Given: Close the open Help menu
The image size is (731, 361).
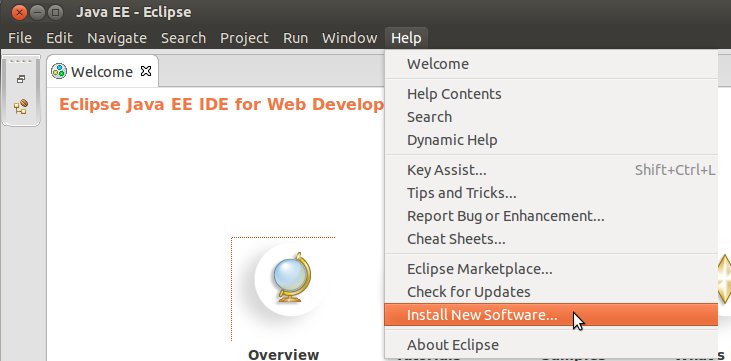Looking at the screenshot, I should [x=406, y=38].
